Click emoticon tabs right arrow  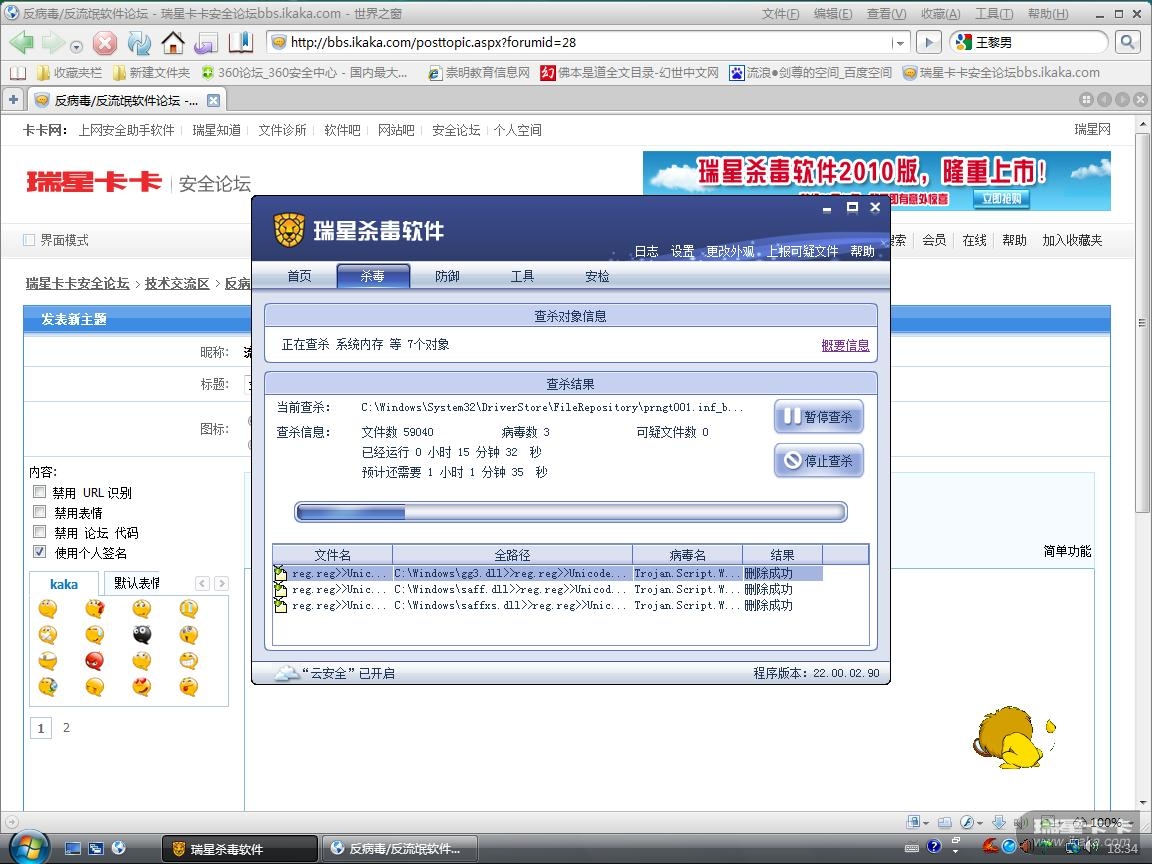tap(221, 583)
